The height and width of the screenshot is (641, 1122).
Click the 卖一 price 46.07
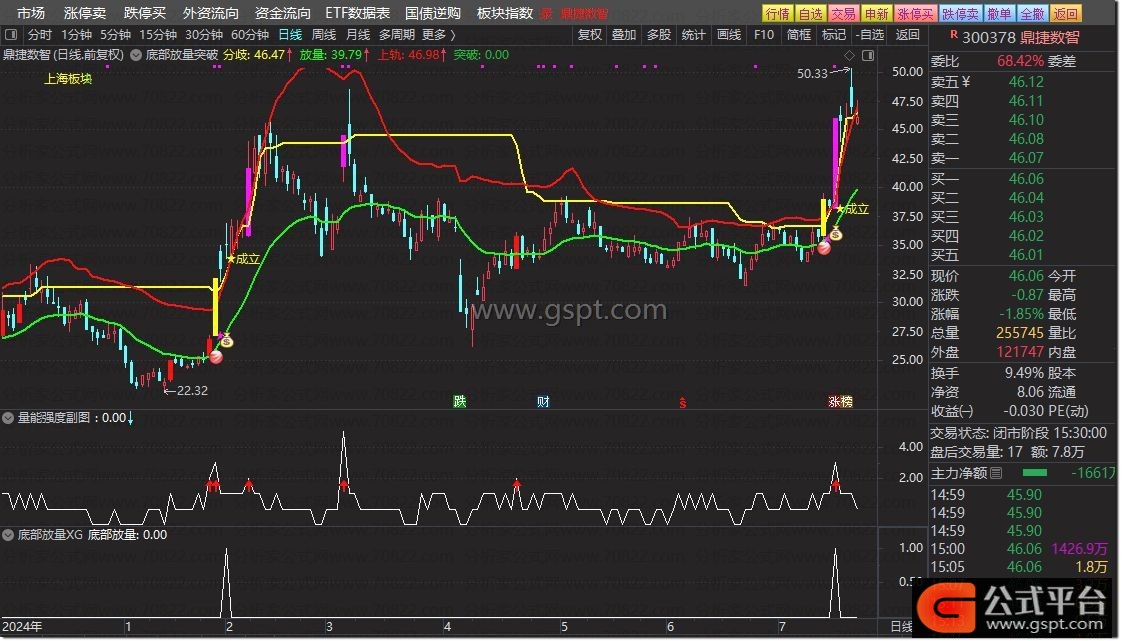point(1025,158)
